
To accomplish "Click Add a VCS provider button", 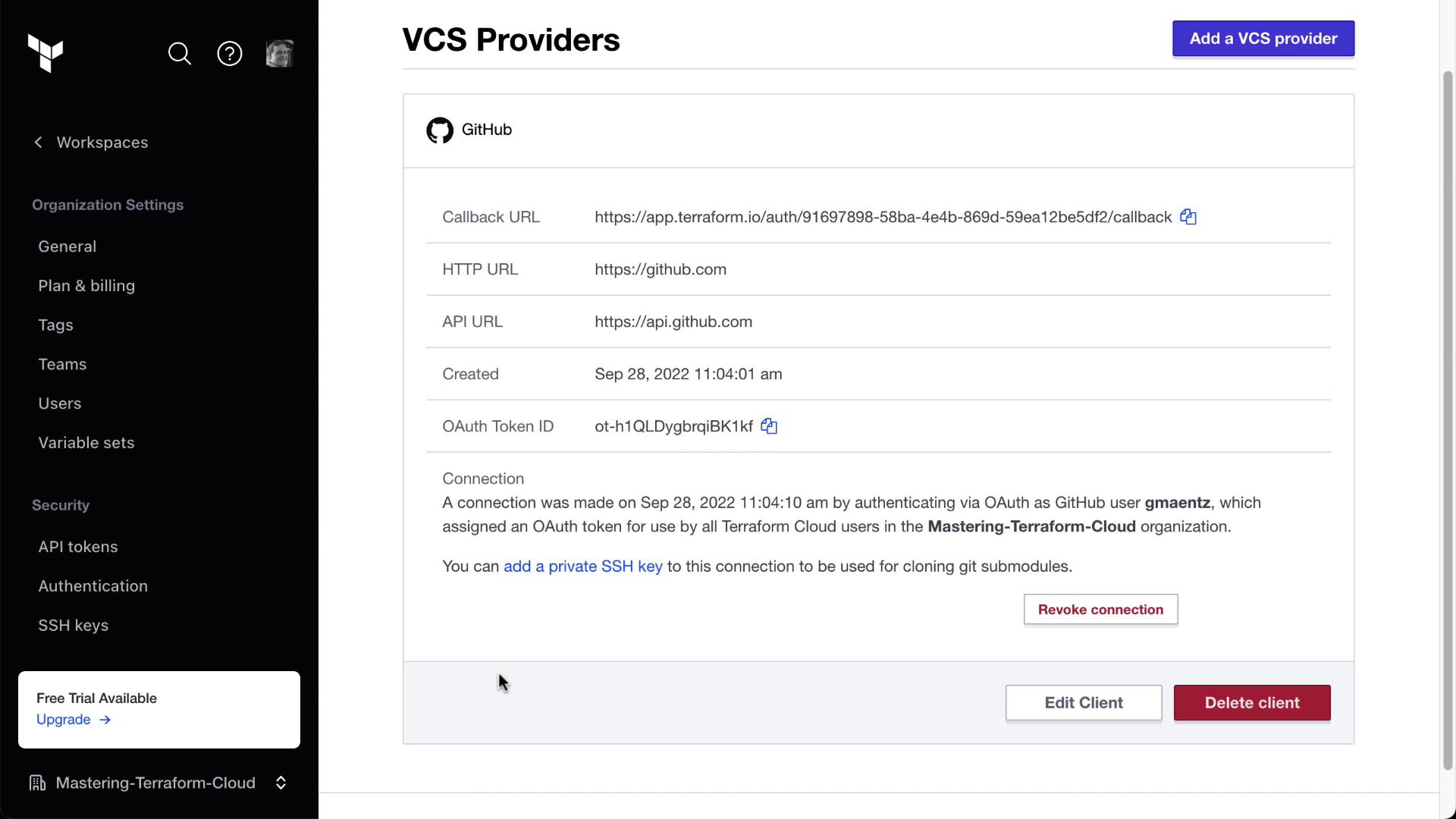I will 1263,39.
